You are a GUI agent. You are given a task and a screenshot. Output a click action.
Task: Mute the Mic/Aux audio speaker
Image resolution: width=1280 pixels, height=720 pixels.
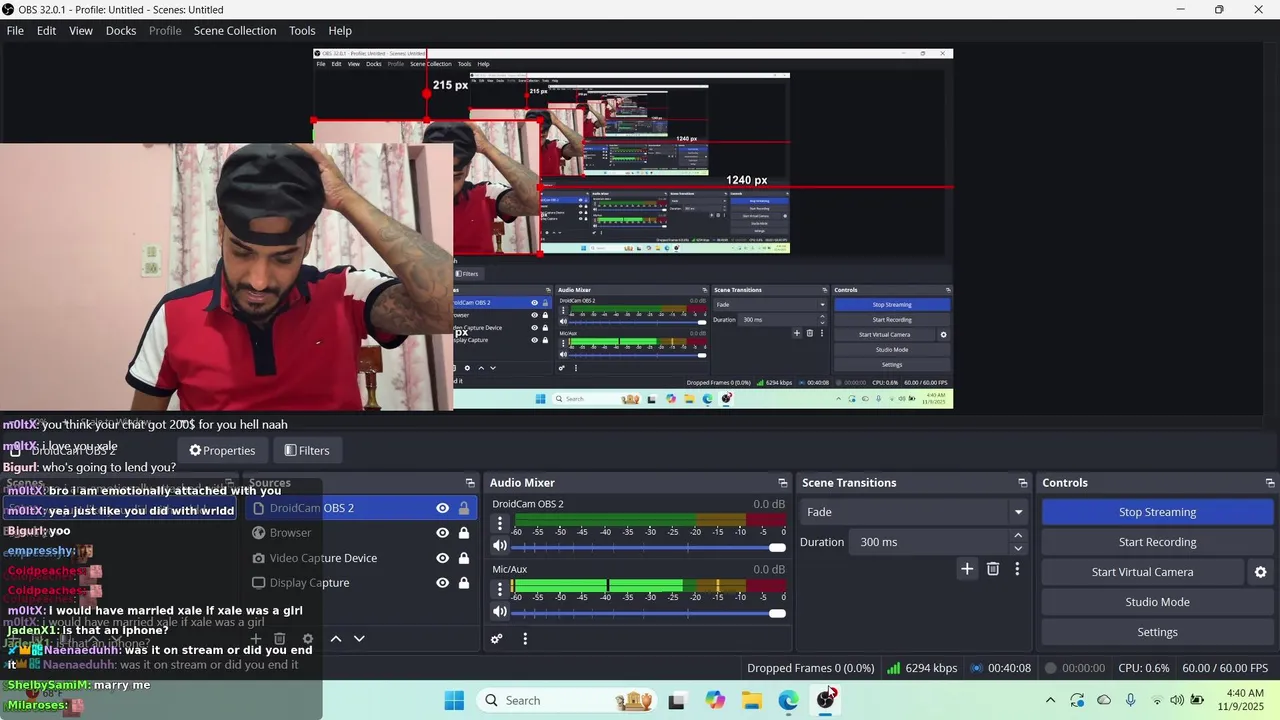point(500,611)
